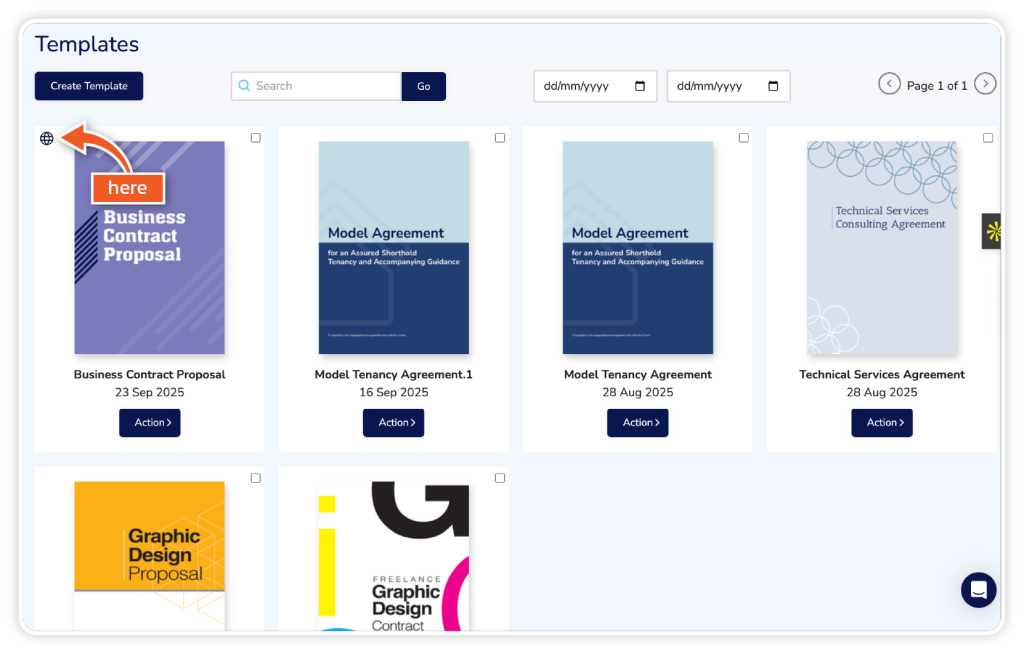Viewport: 1024px width, 654px height.
Task: Expand Action menu for Business Contract Proposal
Action: point(150,423)
